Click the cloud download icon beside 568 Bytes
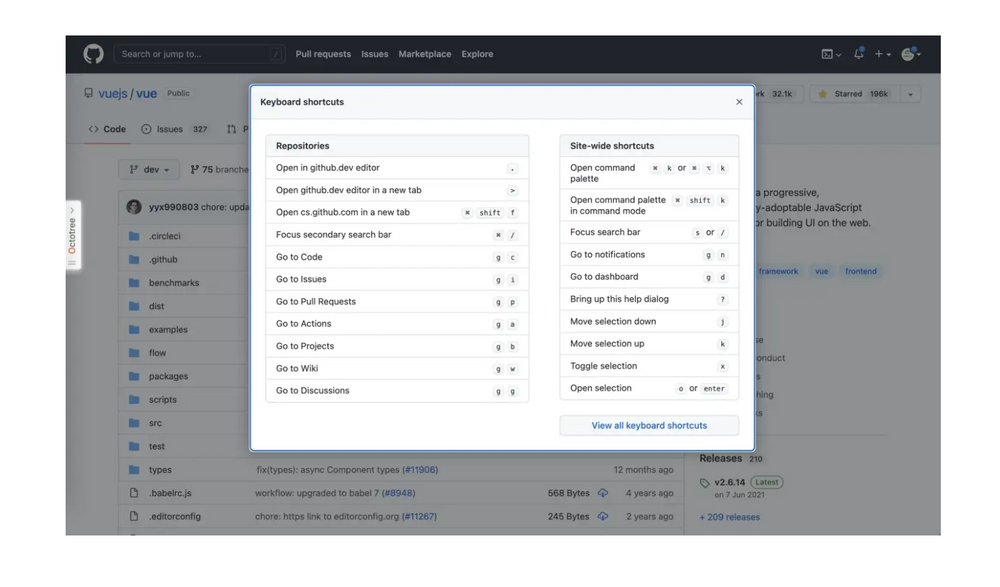The width and height of the screenshot is (1000, 587). click(x=602, y=492)
